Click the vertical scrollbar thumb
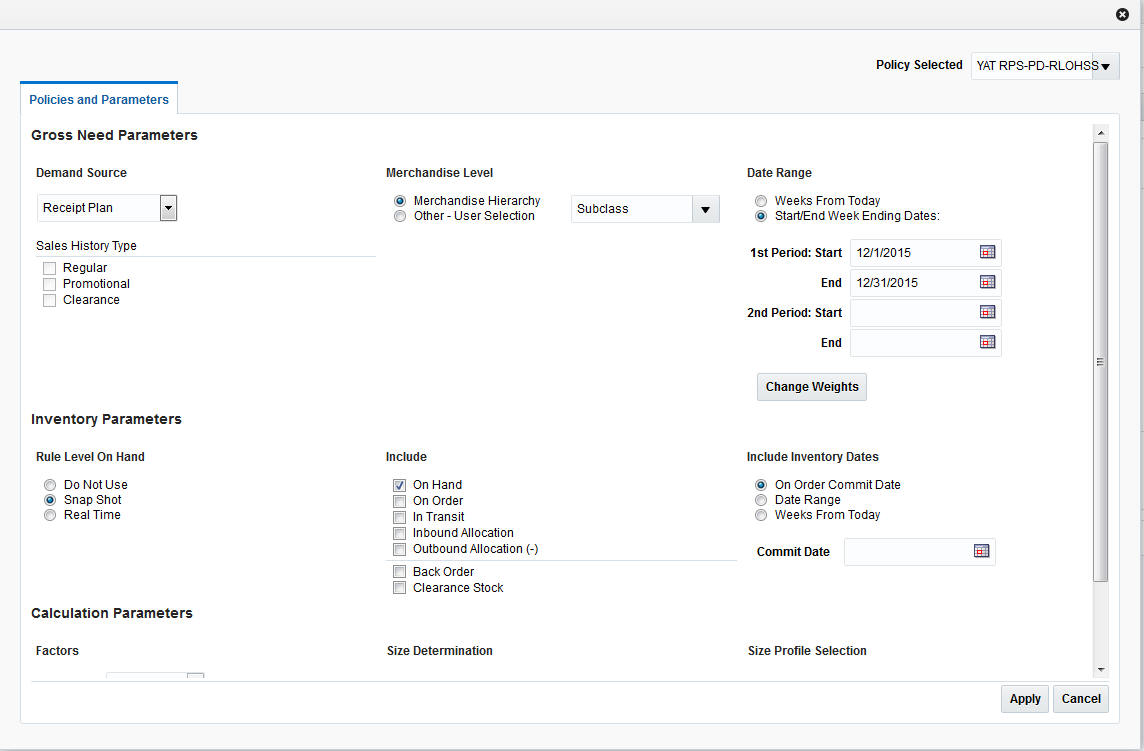1144x751 pixels. 1101,362
